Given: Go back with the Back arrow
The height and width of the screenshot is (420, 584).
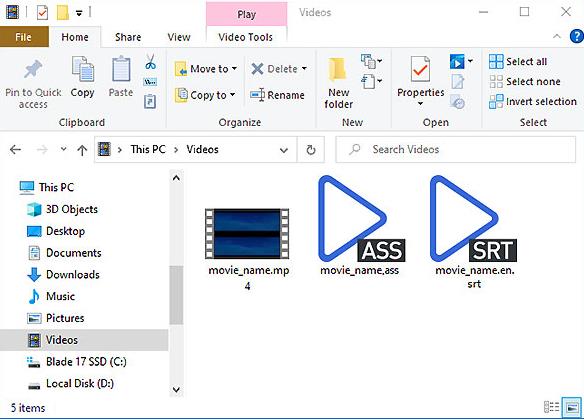Looking at the screenshot, I should [15, 150].
